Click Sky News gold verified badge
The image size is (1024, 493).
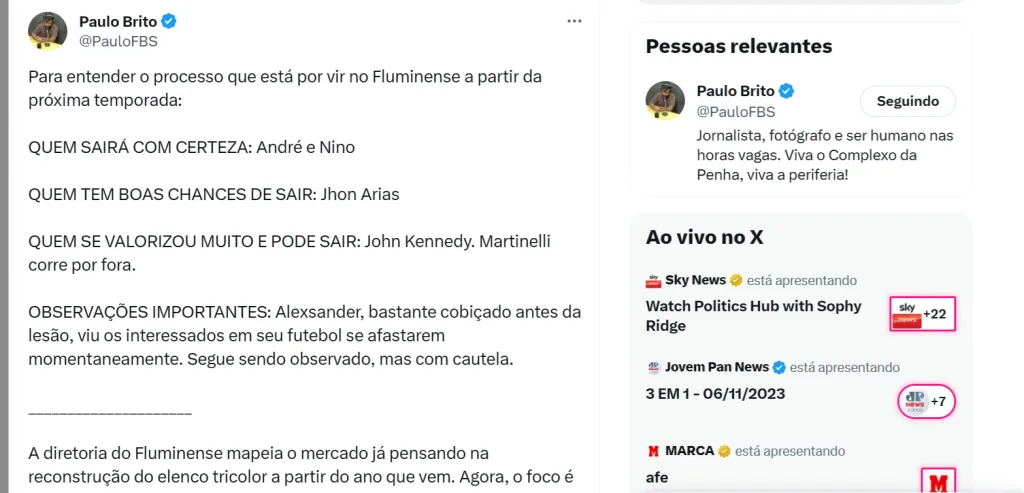(x=735, y=281)
